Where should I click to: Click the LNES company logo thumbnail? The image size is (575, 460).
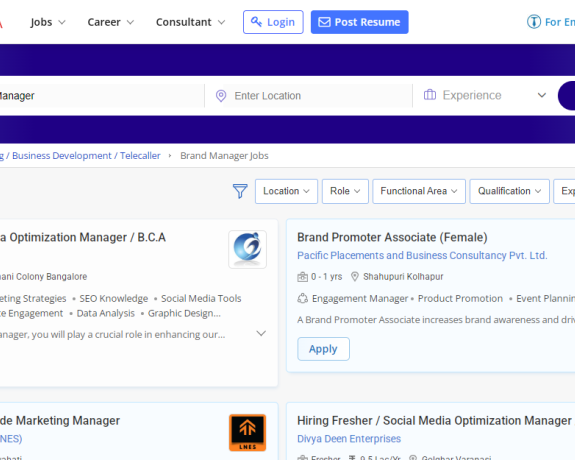(248, 433)
